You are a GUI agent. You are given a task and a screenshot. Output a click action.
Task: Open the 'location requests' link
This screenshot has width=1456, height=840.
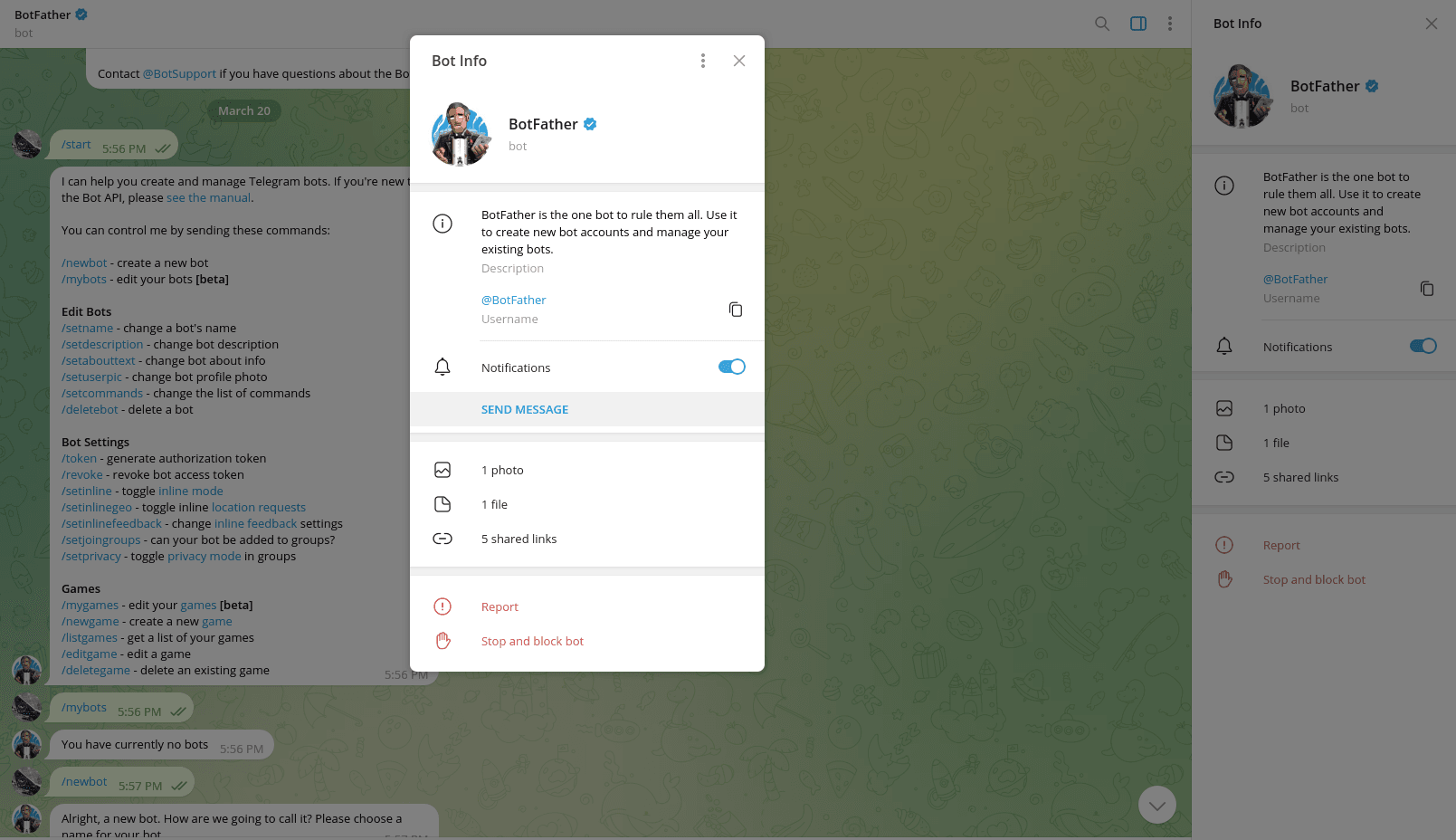coord(259,507)
